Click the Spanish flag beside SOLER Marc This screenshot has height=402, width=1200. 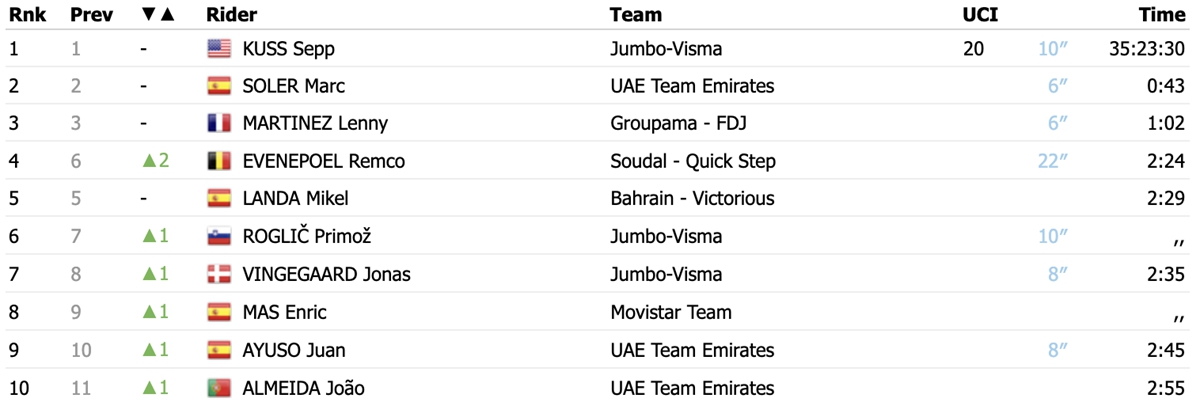(x=218, y=86)
